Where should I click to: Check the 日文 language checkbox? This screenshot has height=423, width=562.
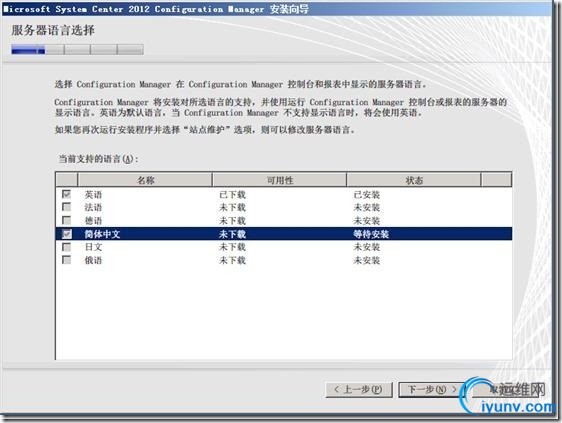tap(66, 247)
